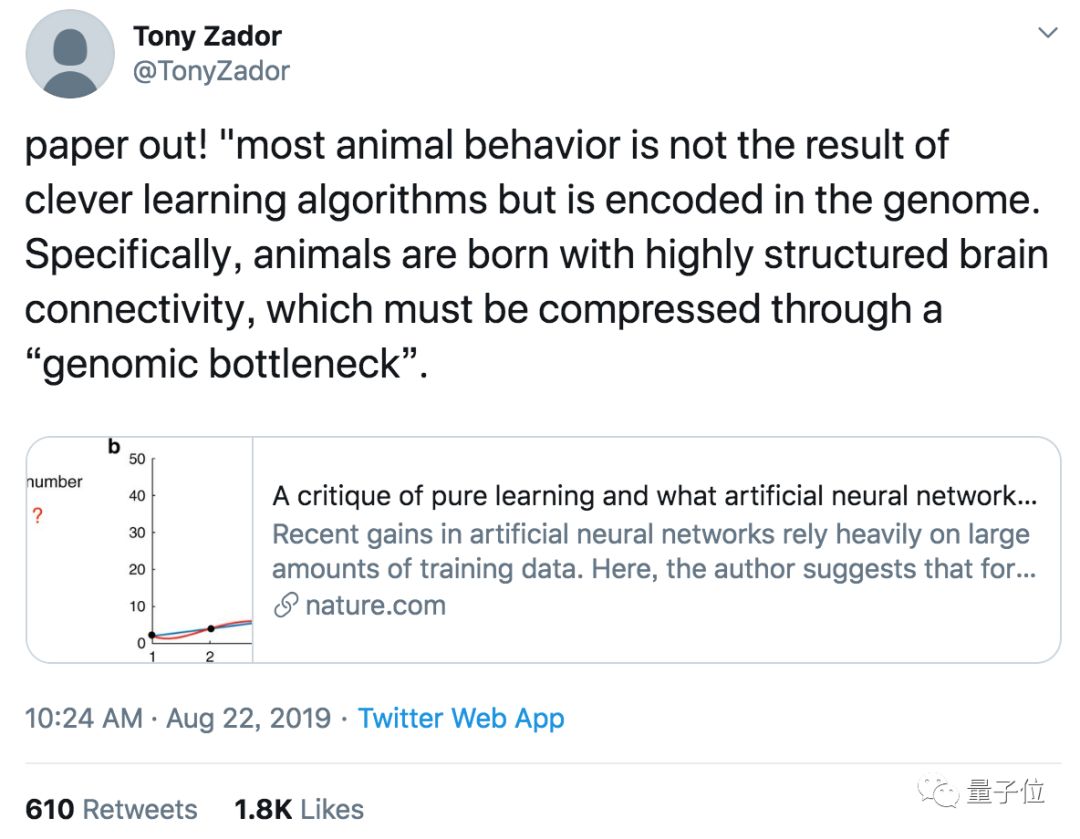
Task: Open article title 'A critique of pure learning'
Action: pos(654,496)
